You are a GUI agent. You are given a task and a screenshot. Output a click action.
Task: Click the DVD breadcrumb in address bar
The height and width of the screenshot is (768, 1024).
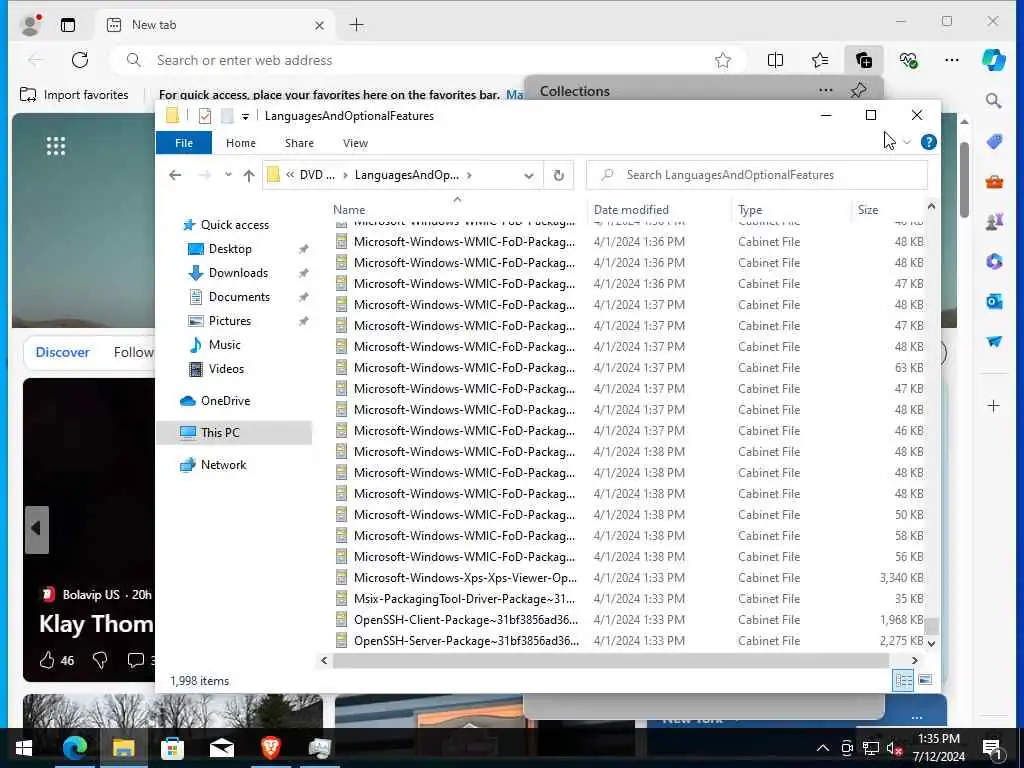pos(317,175)
